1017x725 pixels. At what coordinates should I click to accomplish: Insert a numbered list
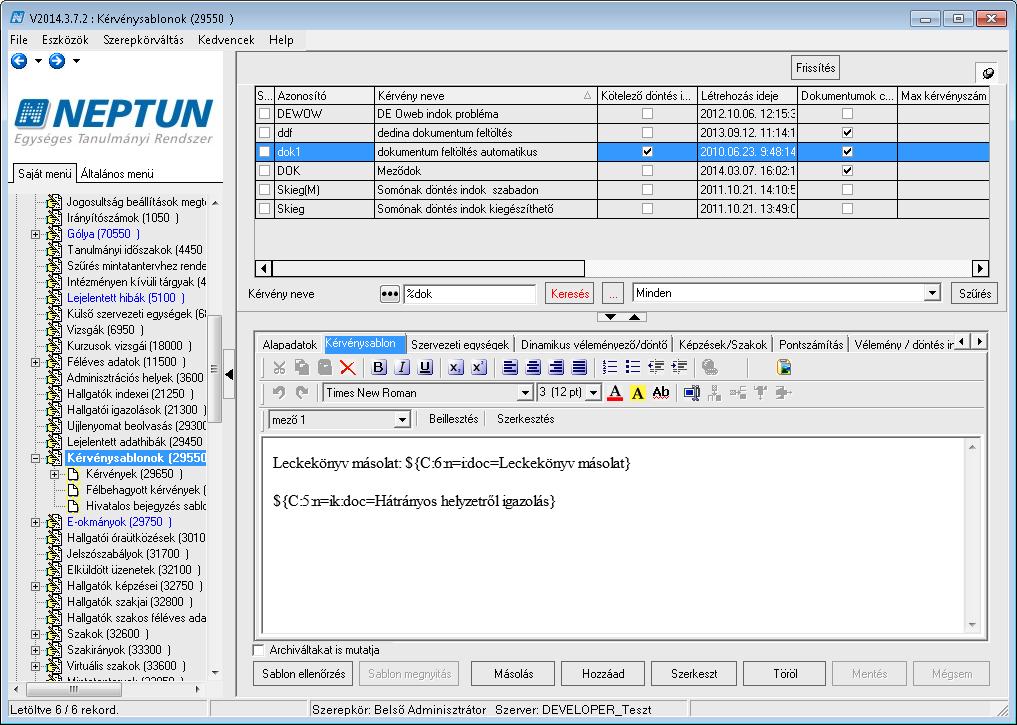(x=610, y=368)
